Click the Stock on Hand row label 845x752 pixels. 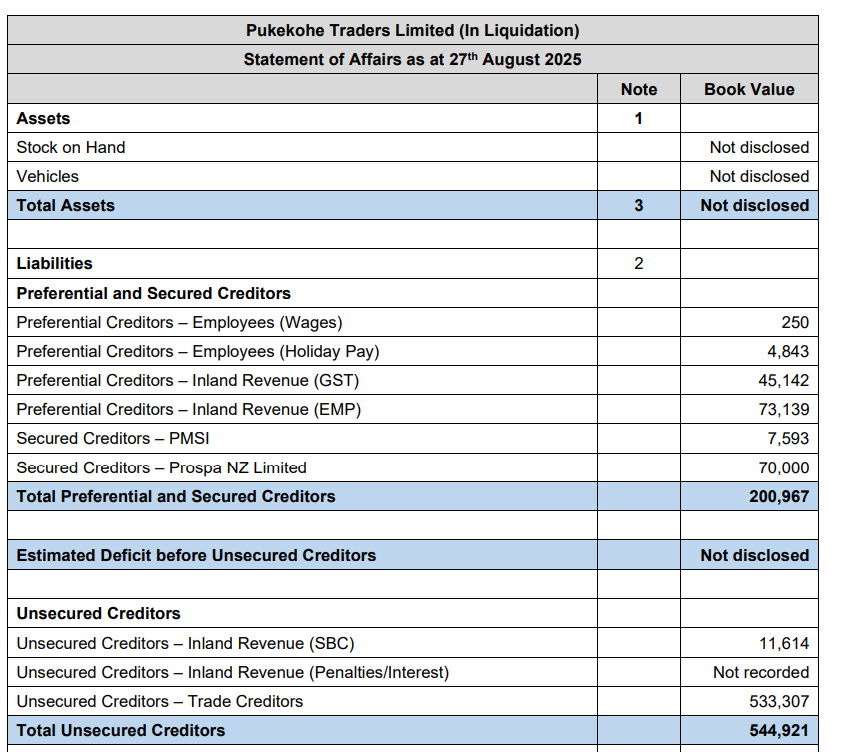pos(71,147)
